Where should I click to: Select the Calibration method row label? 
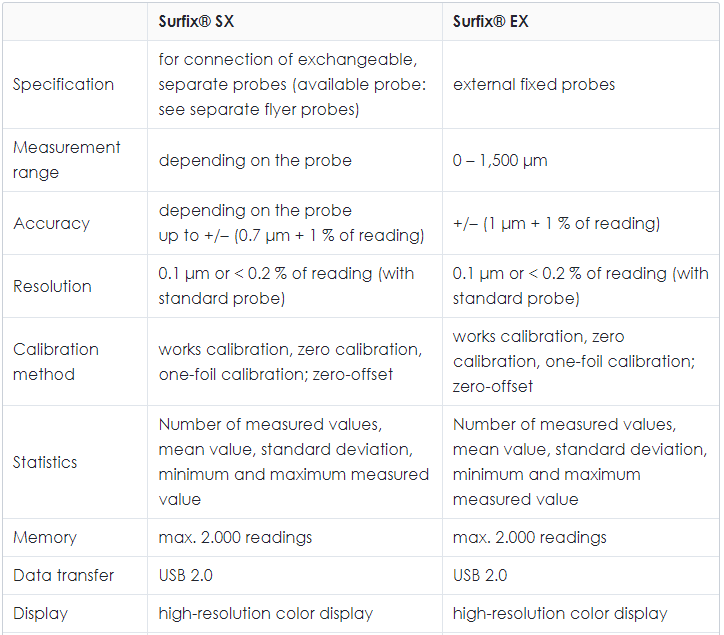click(x=56, y=362)
